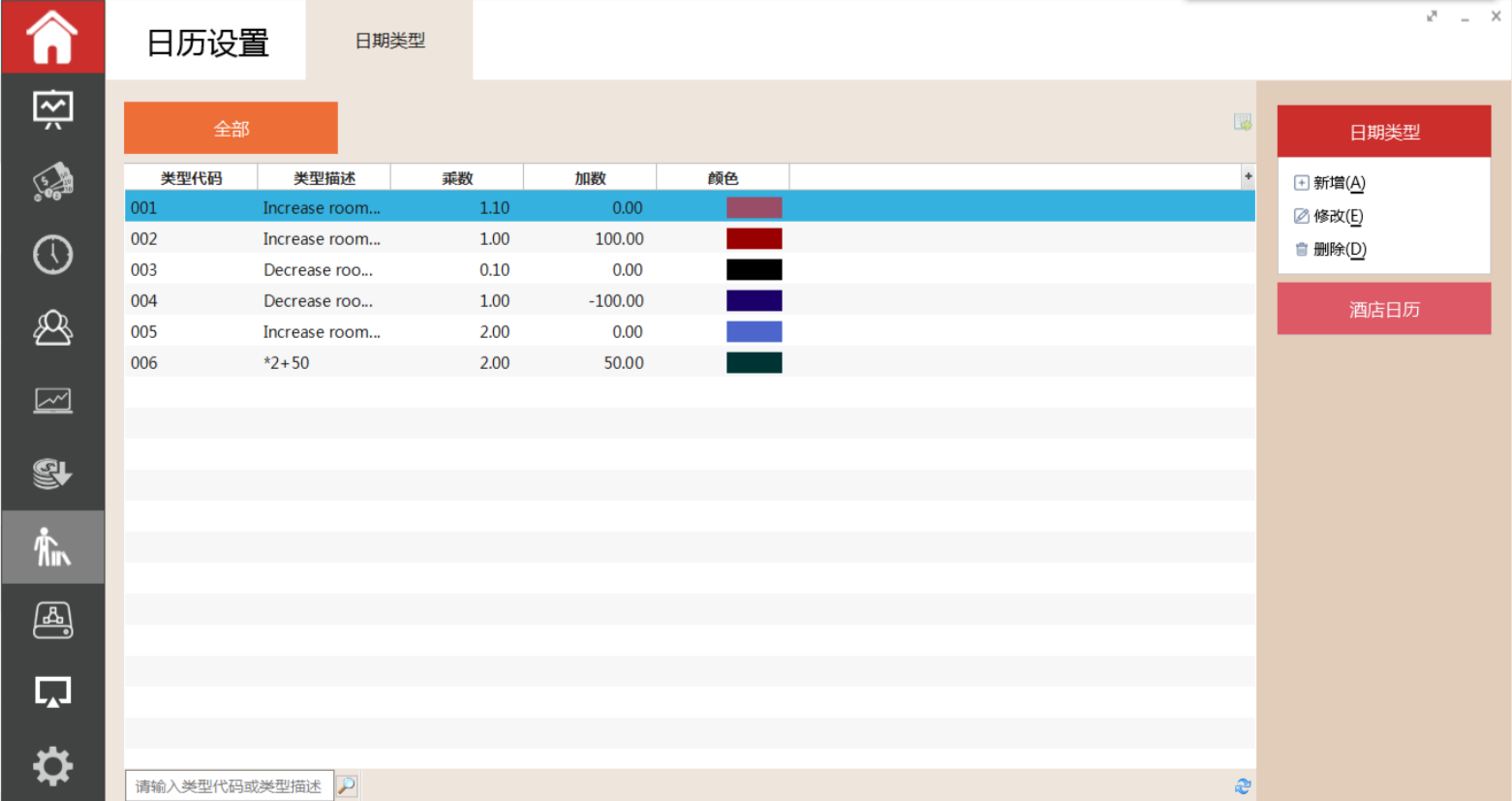This screenshot has width=1512, height=801.
Task: Click the coins download sidebar icon
Action: 52,474
